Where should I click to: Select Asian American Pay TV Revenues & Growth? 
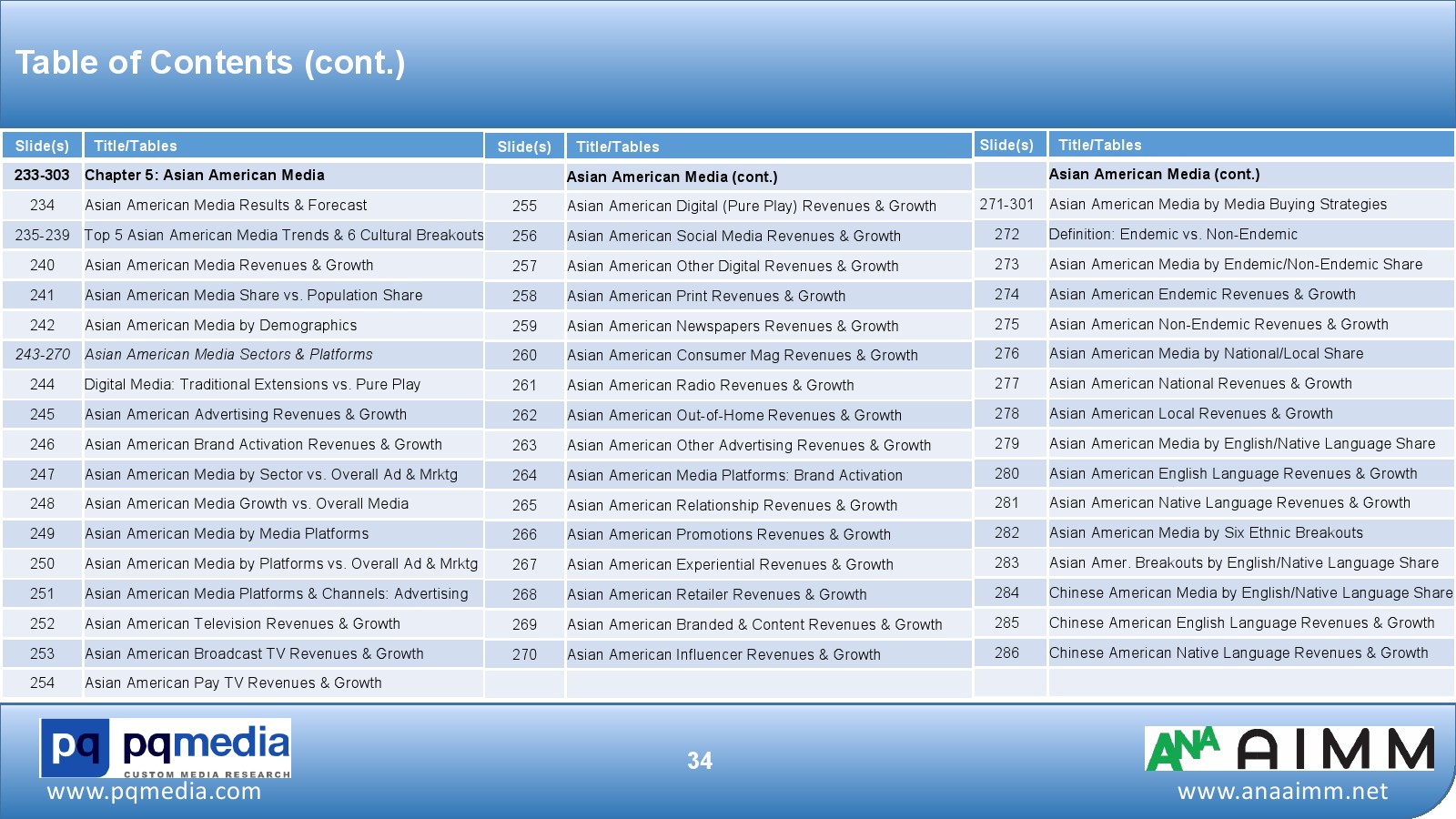233,683
